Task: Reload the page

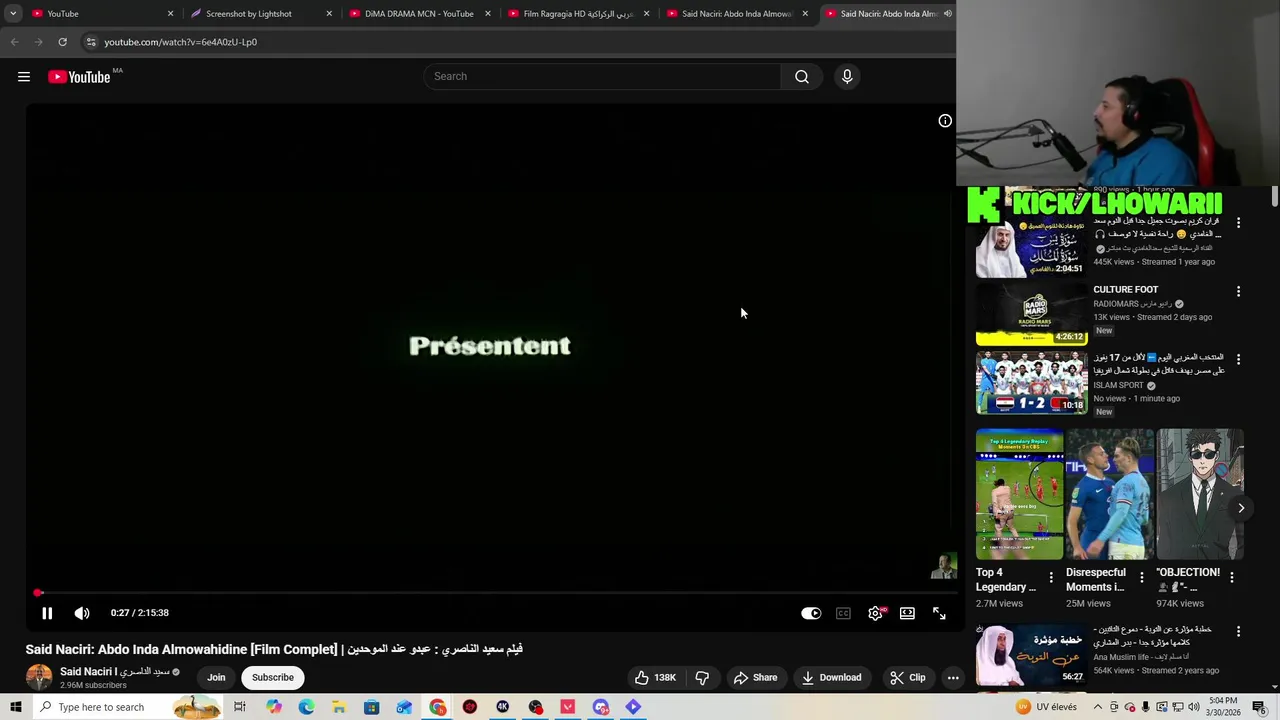Action: click(62, 42)
